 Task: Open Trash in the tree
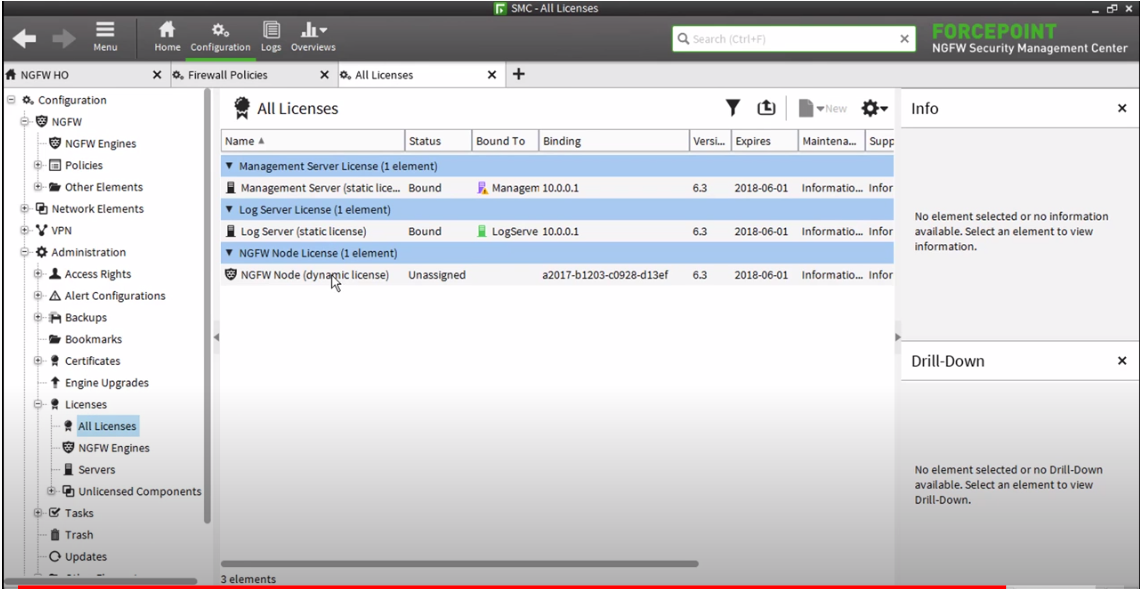[79, 534]
